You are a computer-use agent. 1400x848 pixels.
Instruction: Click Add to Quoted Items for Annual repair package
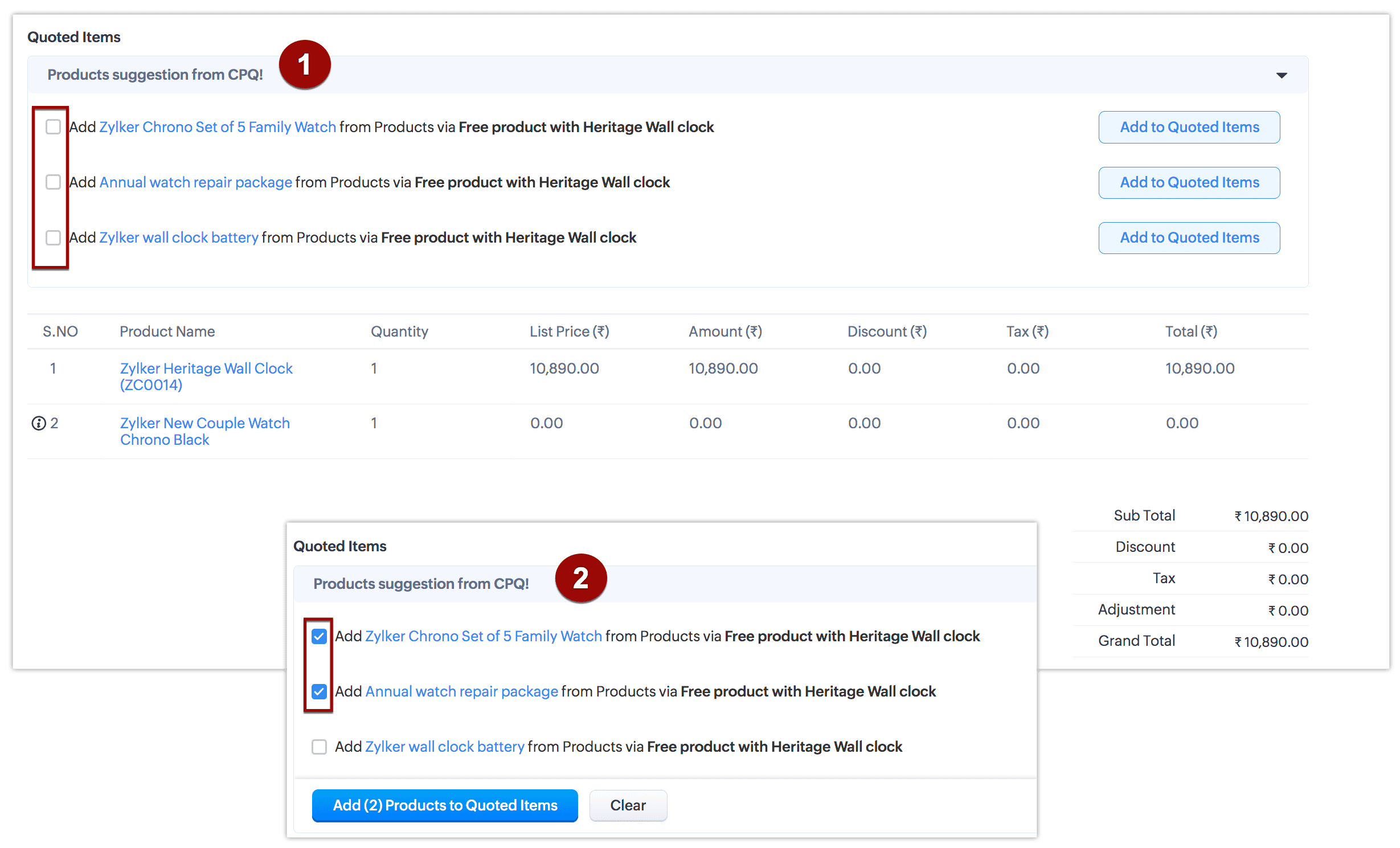coord(1189,182)
